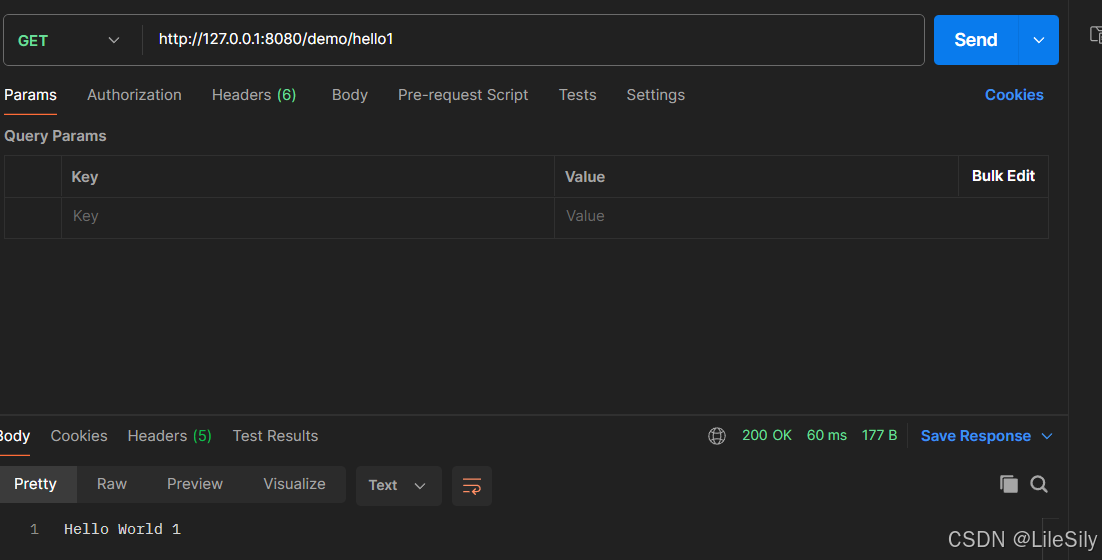
Task: Open search in the response body
Action: pyautogui.click(x=1039, y=484)
